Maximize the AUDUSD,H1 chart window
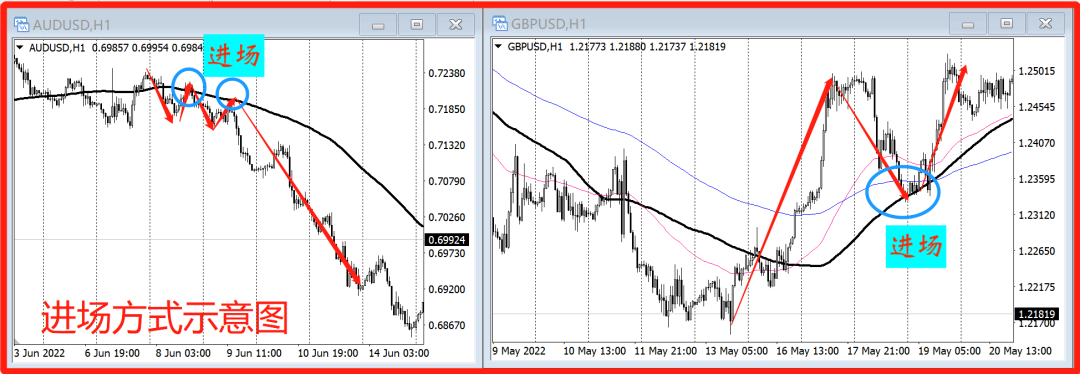This screenshot has height=374, width=1080. pos(416,25)
